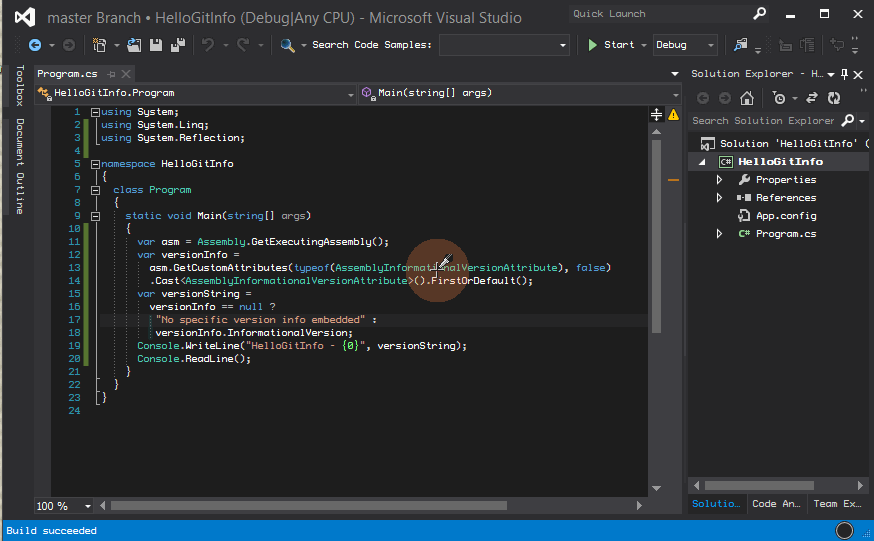Close the Solution Explorer panel
The height and width of the screenshot is (541, 874).
point(858,74)
